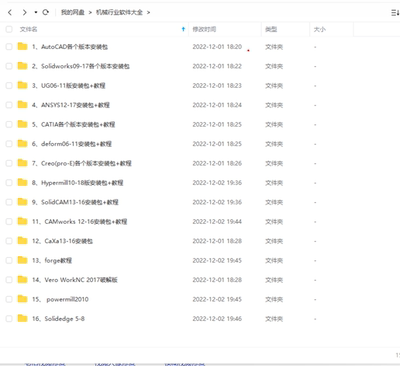Select folder name 8、Hypermill10-18版安装包+教程
The image size is (400, 366).
(x=78, y=183)
